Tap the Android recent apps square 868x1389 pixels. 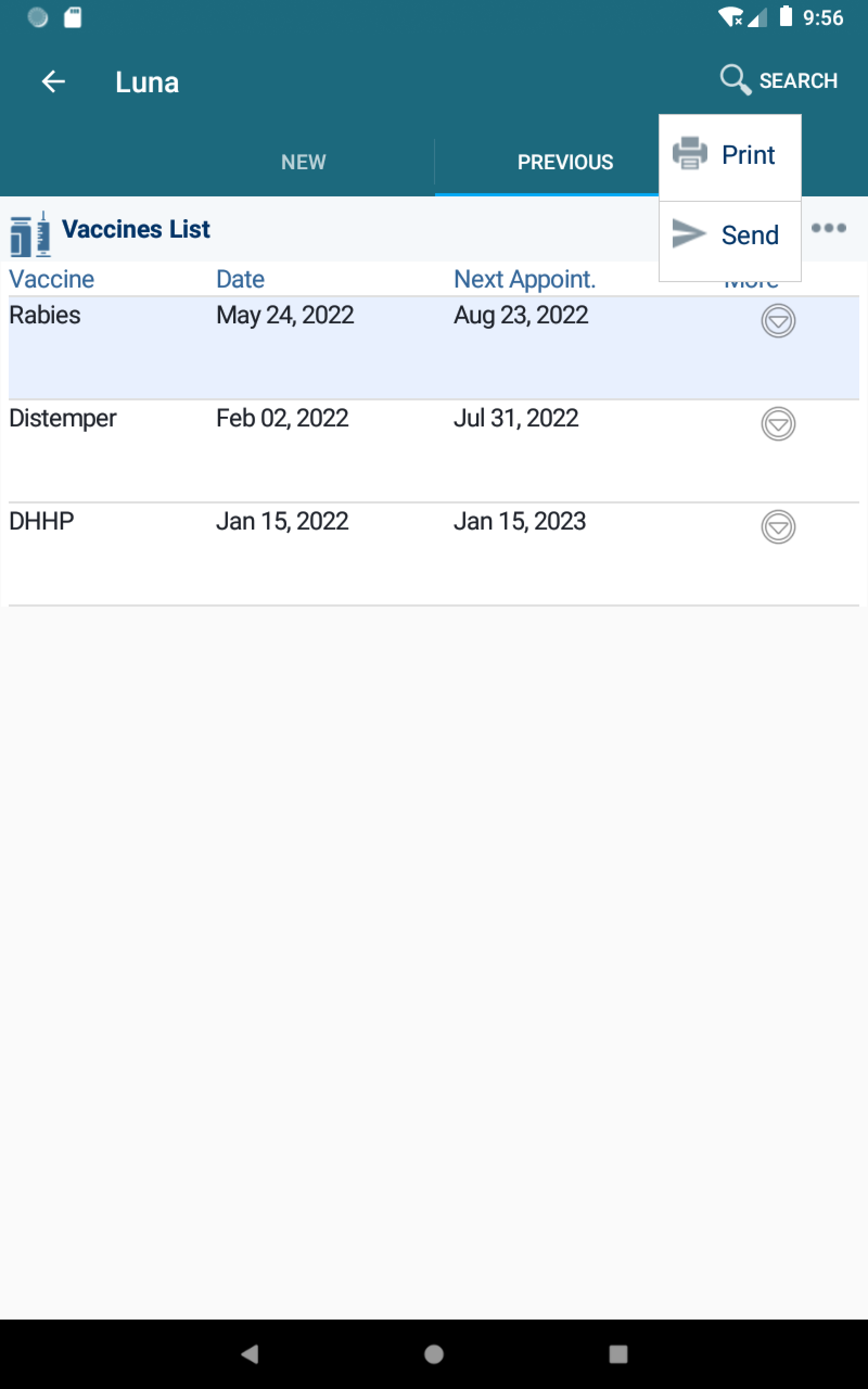[x=618, y=1354]
